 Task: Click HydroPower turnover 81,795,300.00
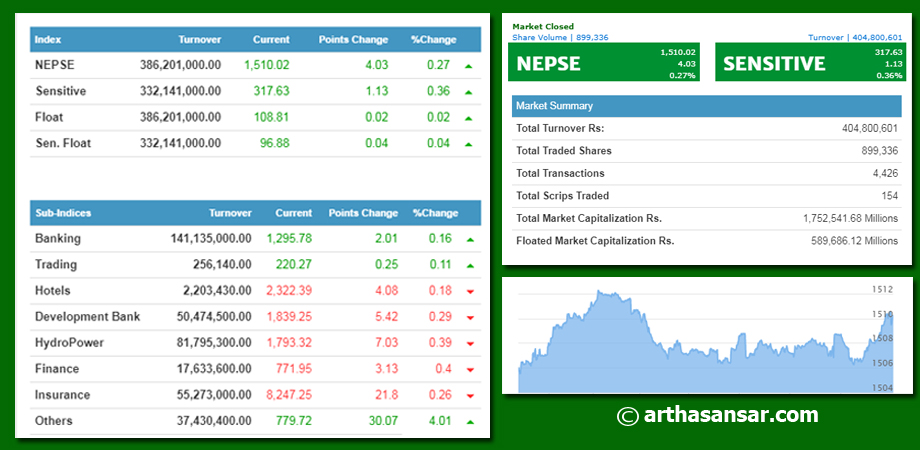click(x=214, y=343)
